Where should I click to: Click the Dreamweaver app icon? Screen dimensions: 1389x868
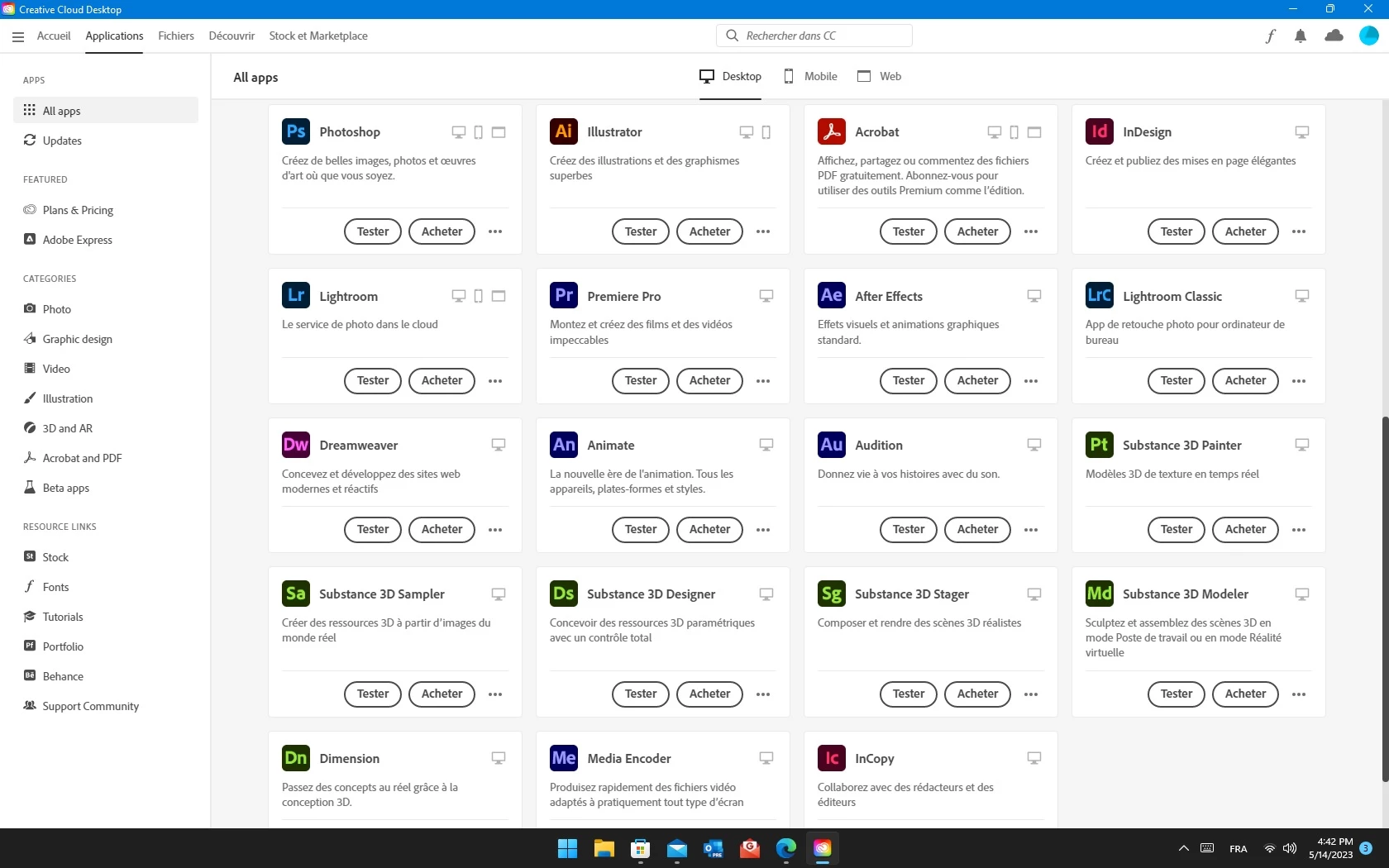coord(296,445)
